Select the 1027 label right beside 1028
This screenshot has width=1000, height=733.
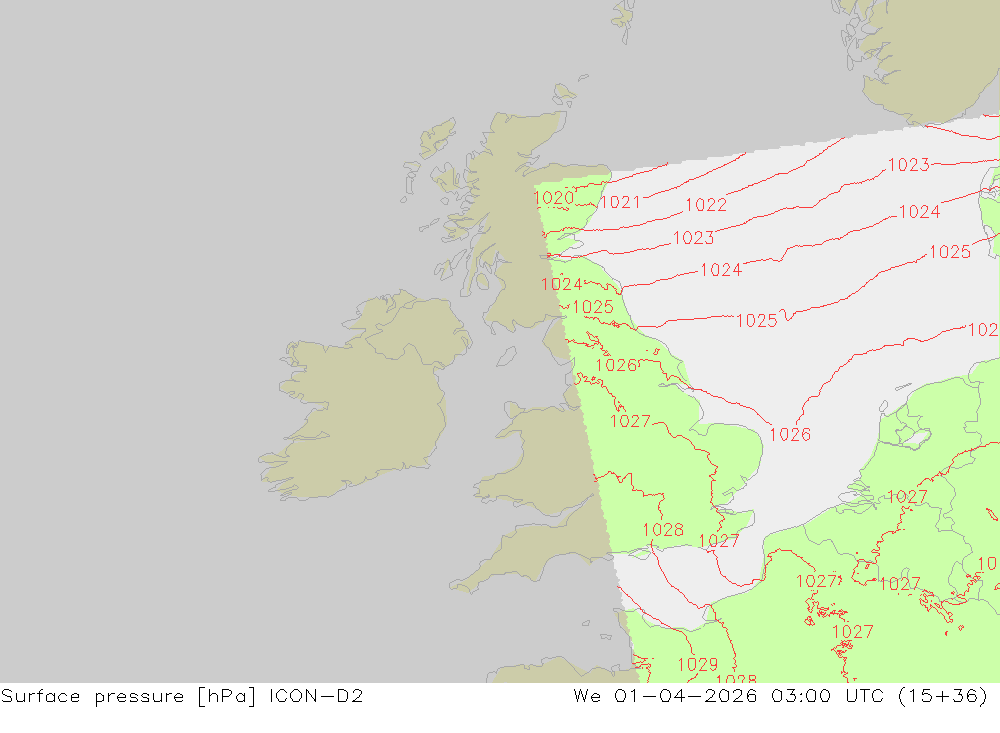pos(719,541)
